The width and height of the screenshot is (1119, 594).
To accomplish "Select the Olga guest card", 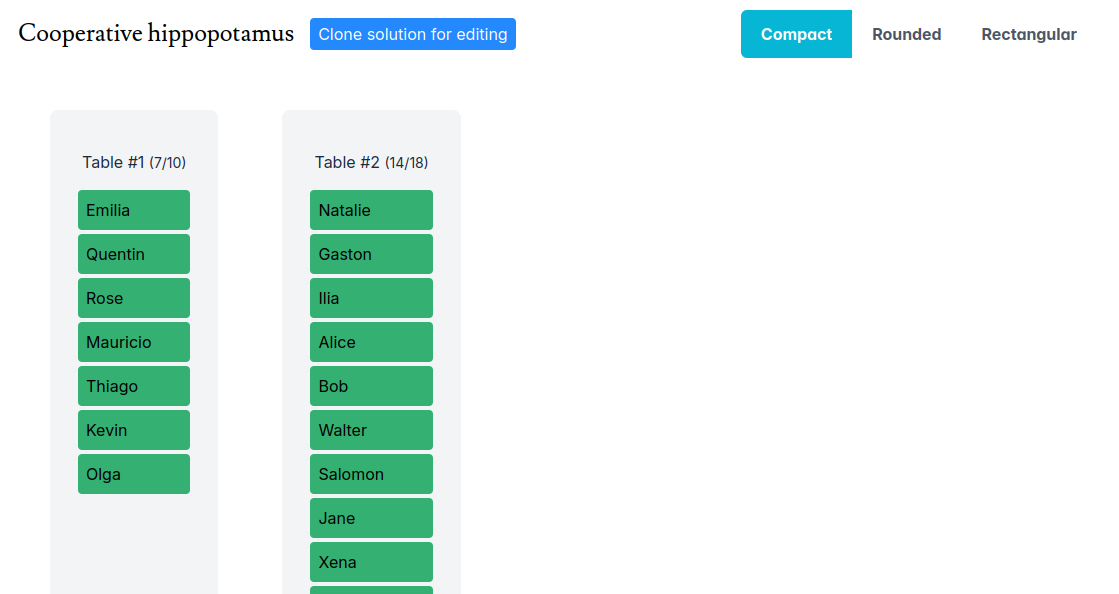I will (134, 474).
